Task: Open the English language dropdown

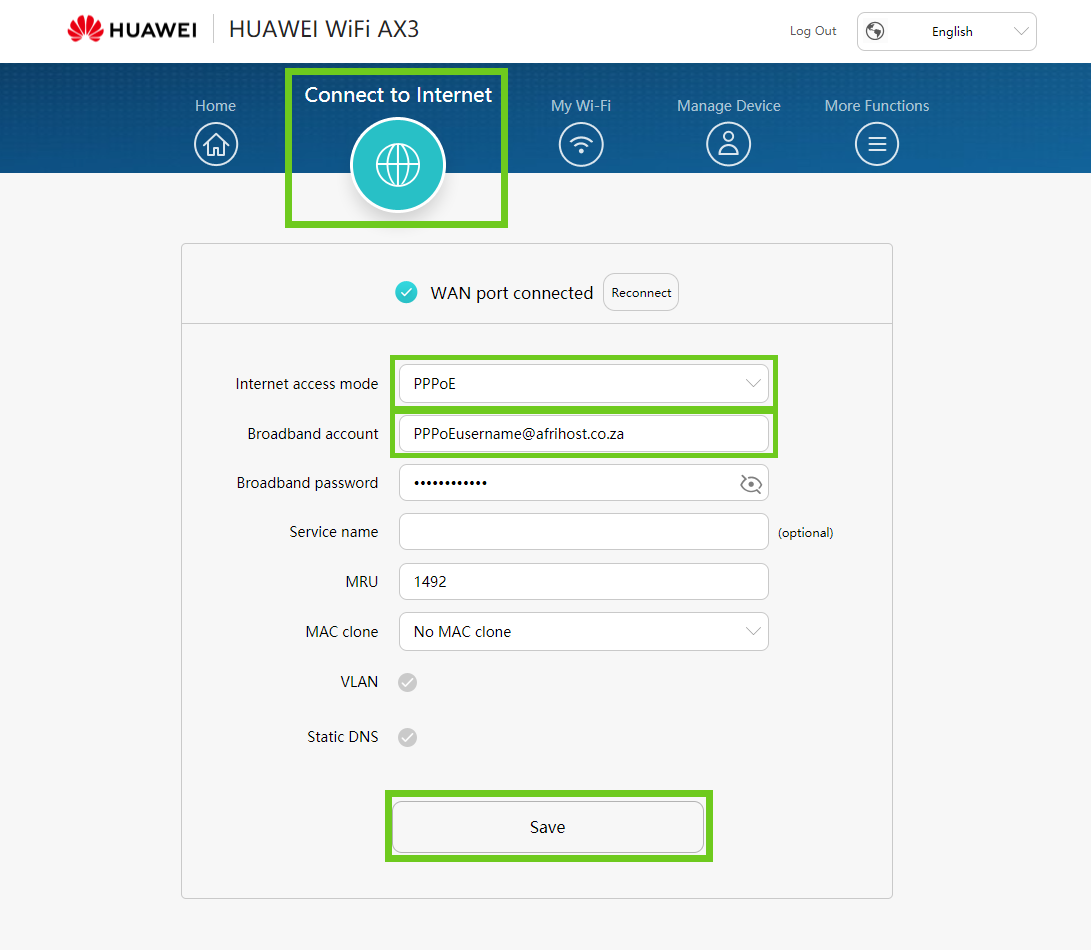Action: pyautogui.click(x=947, y=31)
